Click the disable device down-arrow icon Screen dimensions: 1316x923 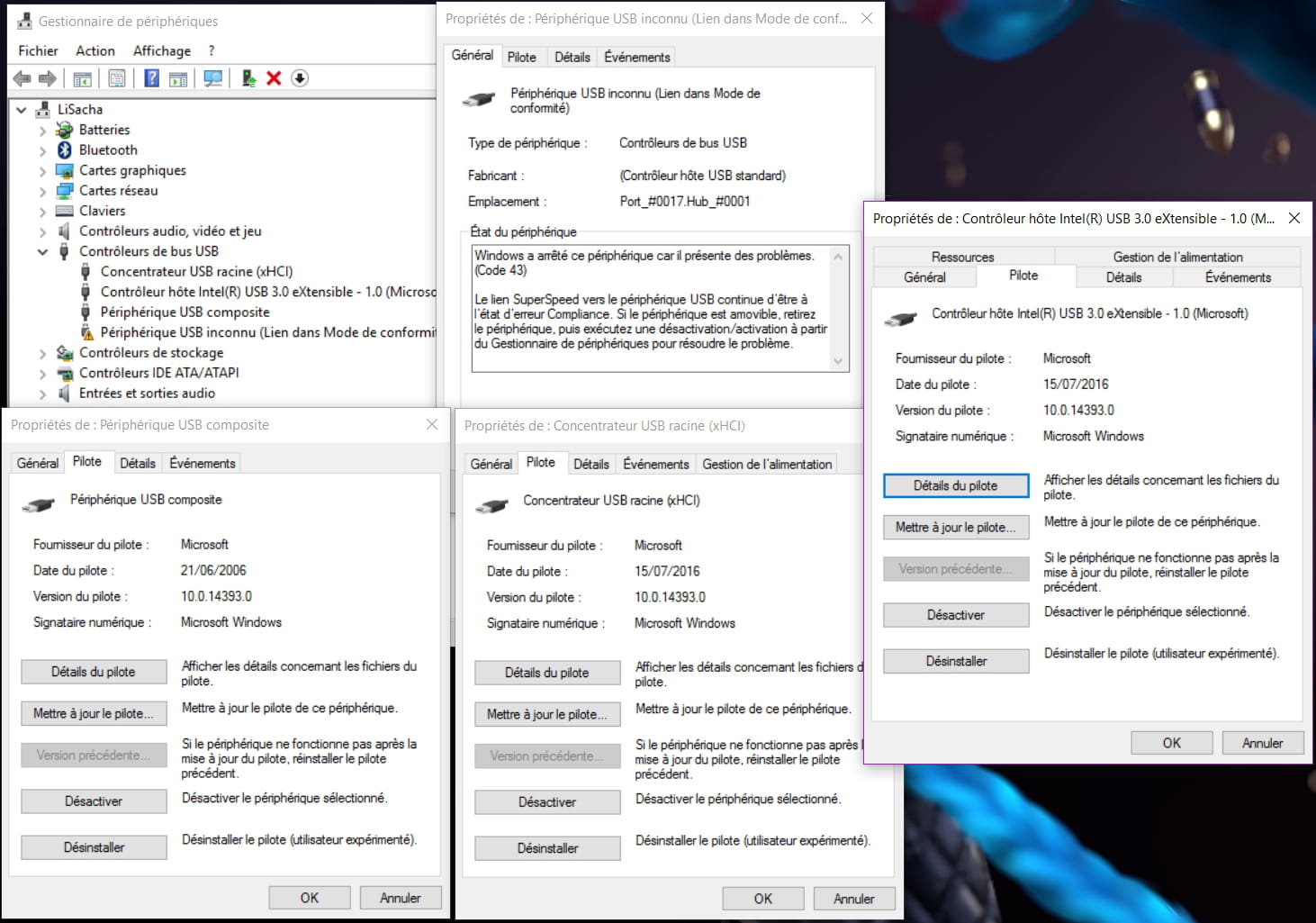point(300,79)
